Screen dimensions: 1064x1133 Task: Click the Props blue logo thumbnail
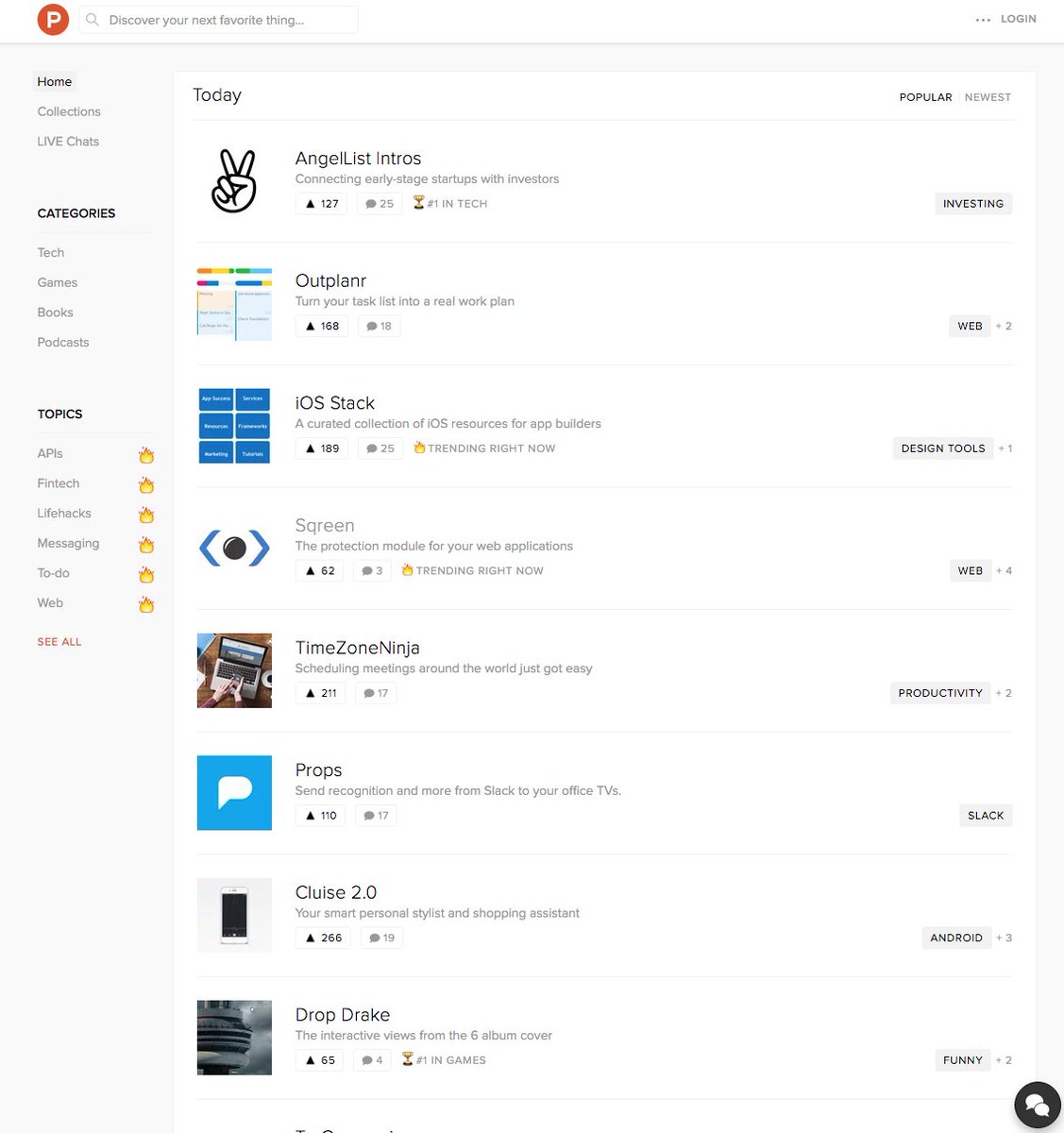click(234, 793)
